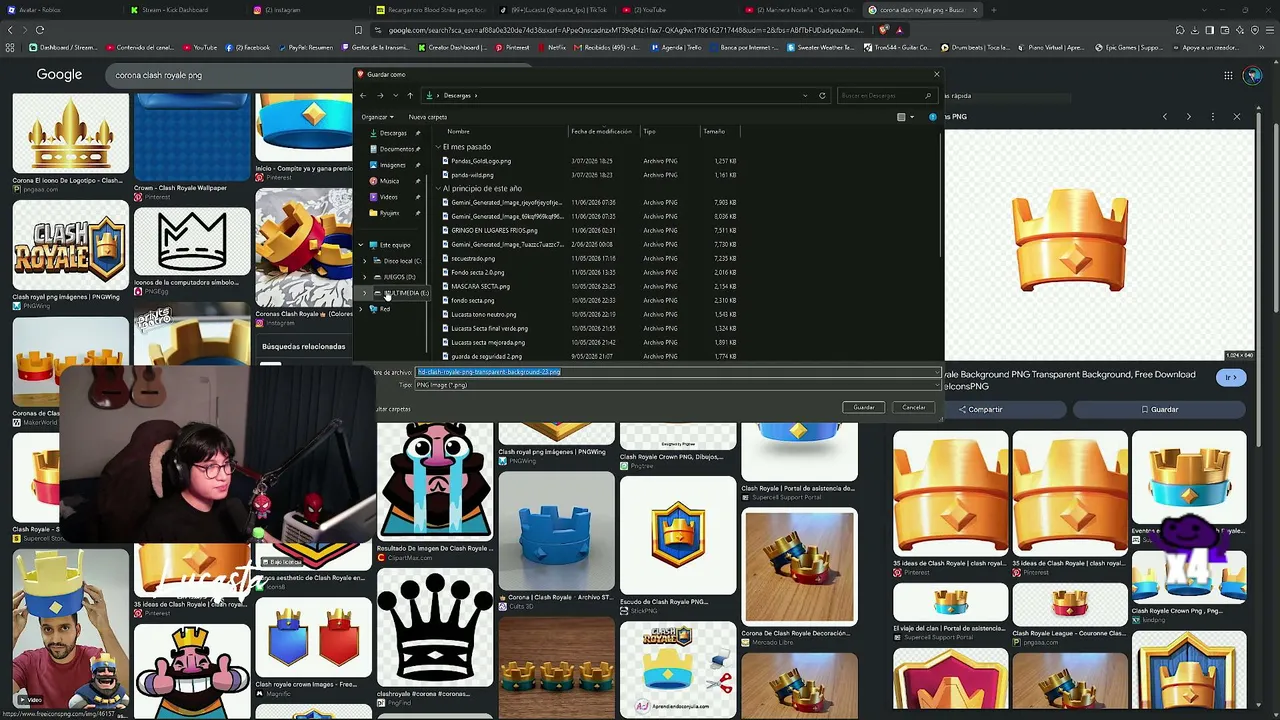Open the preview panel more options menu
Image resolution: width=1280 pixels, height=720 pixels.
(1213, 117)
